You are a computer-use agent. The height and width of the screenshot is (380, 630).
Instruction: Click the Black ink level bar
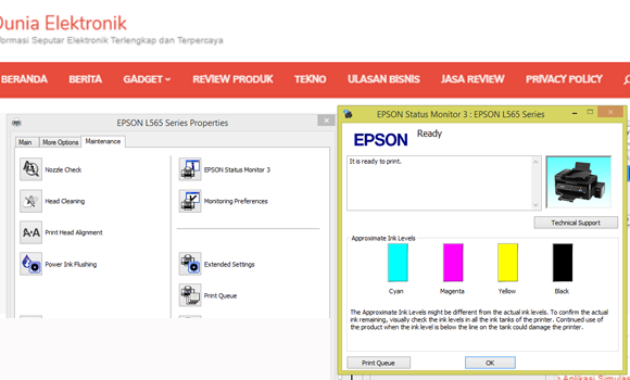[x=562, y=262]
